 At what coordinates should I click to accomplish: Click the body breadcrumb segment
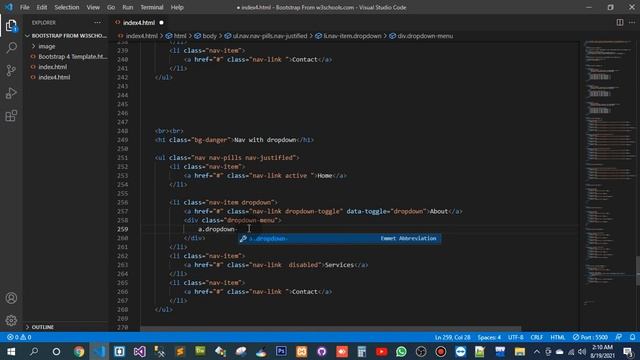click(209, 36)
